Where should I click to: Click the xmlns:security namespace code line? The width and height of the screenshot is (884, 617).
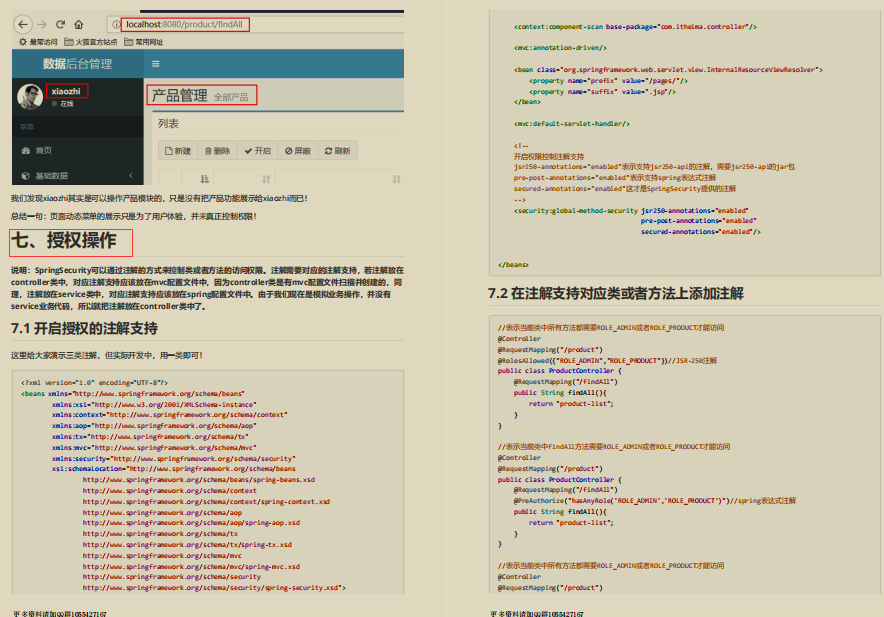[x=174, y=459]
